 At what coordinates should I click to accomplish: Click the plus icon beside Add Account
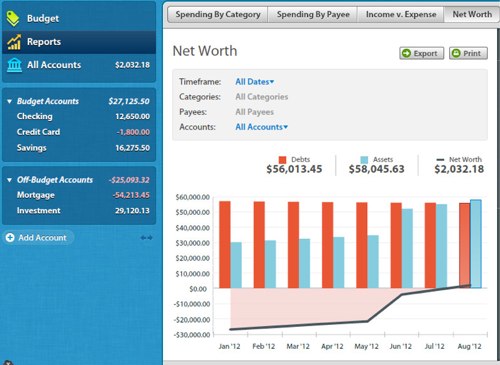[x=10, y=238]
